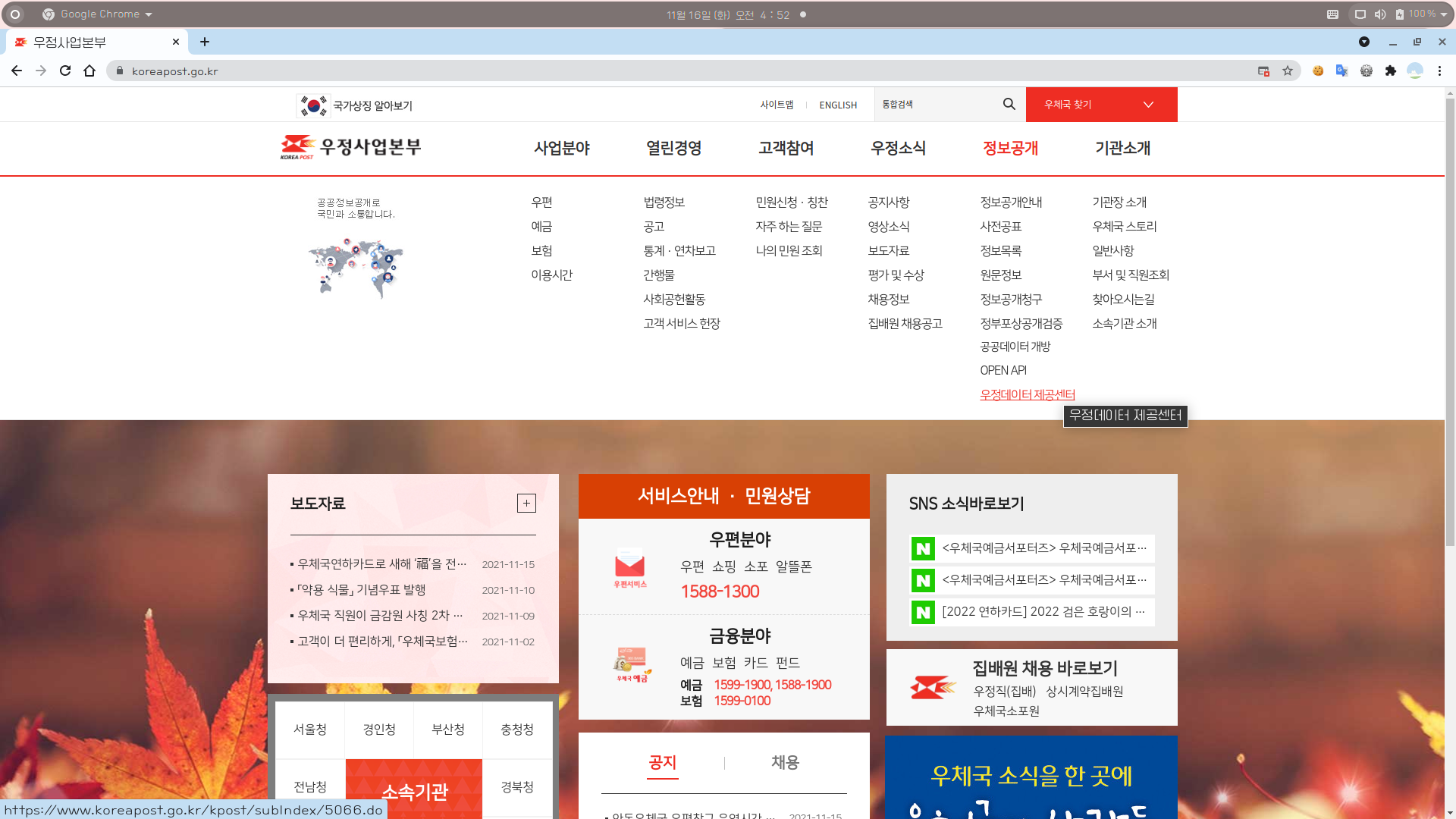The width and height of the screenshot is (1456, 819).
Task: Click the browser reload button
Action: tap(65, 71)
